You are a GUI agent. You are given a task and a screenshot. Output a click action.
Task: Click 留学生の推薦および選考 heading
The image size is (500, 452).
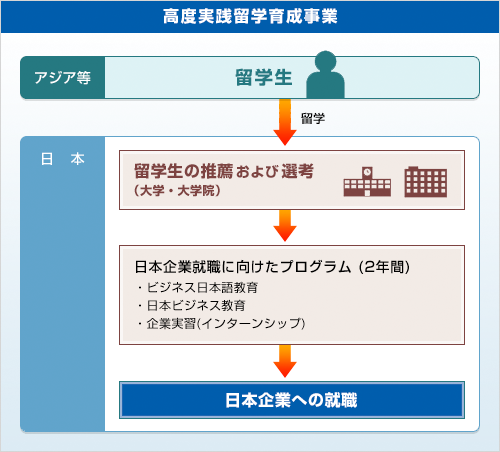(224, 171)
